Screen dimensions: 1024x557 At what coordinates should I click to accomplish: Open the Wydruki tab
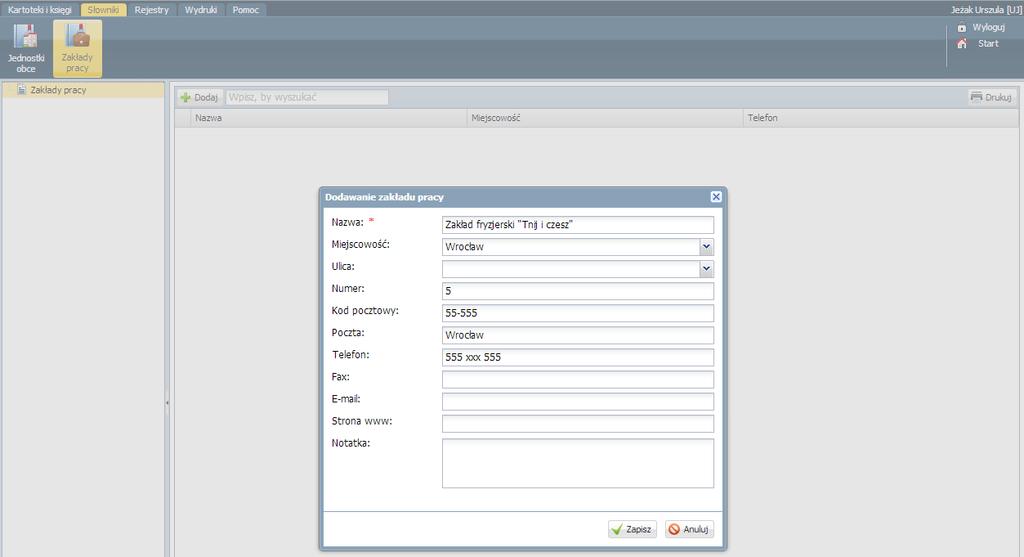200,10
